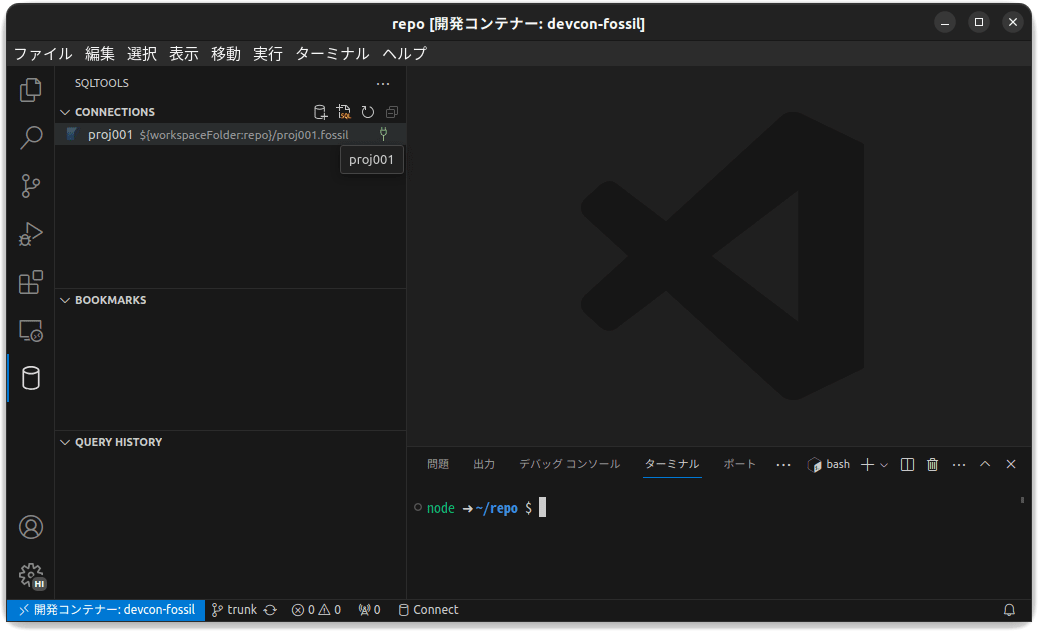
Task: Collapse the BOOKMARKS section
Action: [x=65, y=300]
